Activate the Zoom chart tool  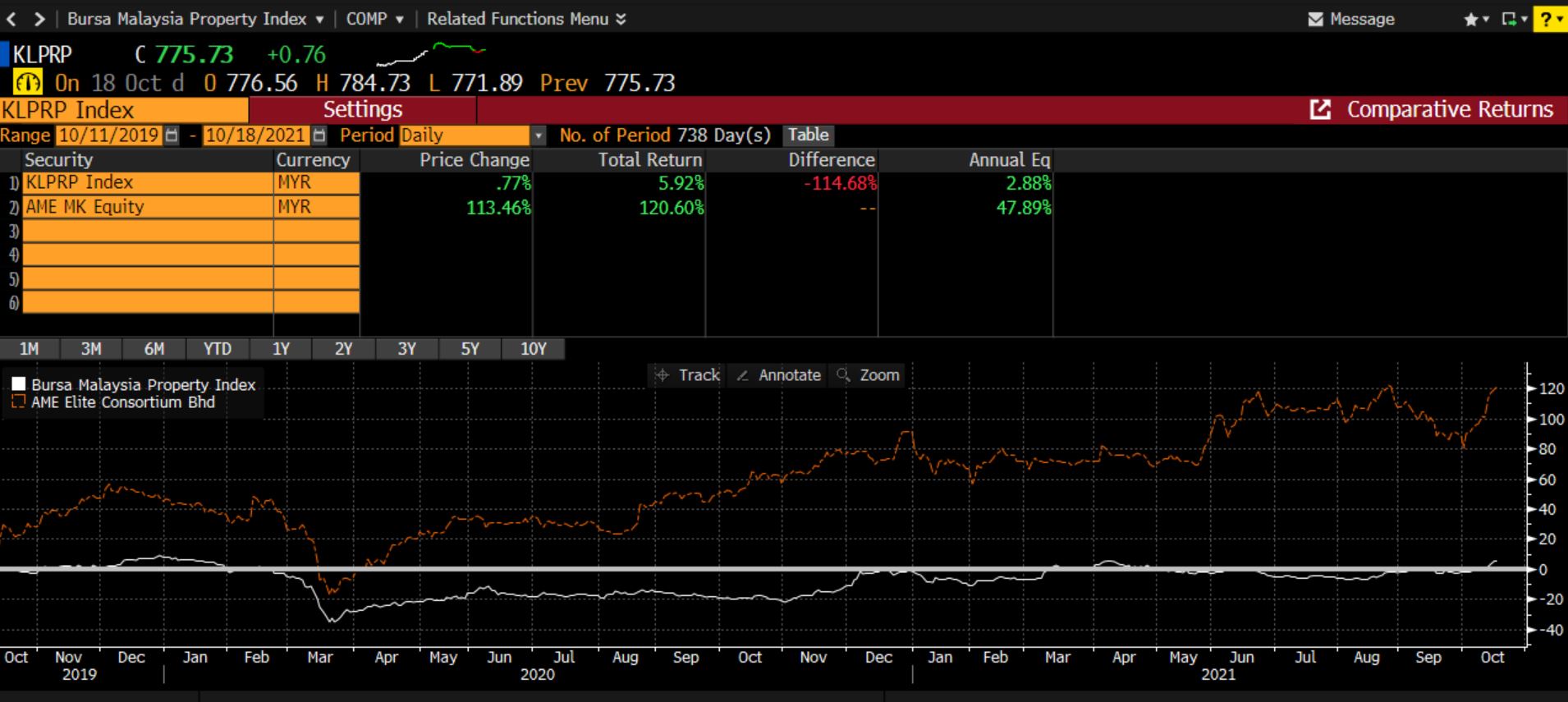click(x=869, y=375)
